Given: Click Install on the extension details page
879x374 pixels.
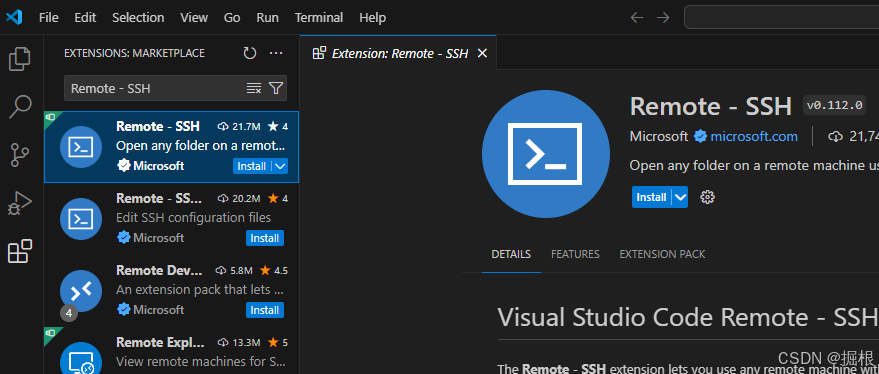Looking at the screenshot, I should pyautogui.click(x=651, y=197).
